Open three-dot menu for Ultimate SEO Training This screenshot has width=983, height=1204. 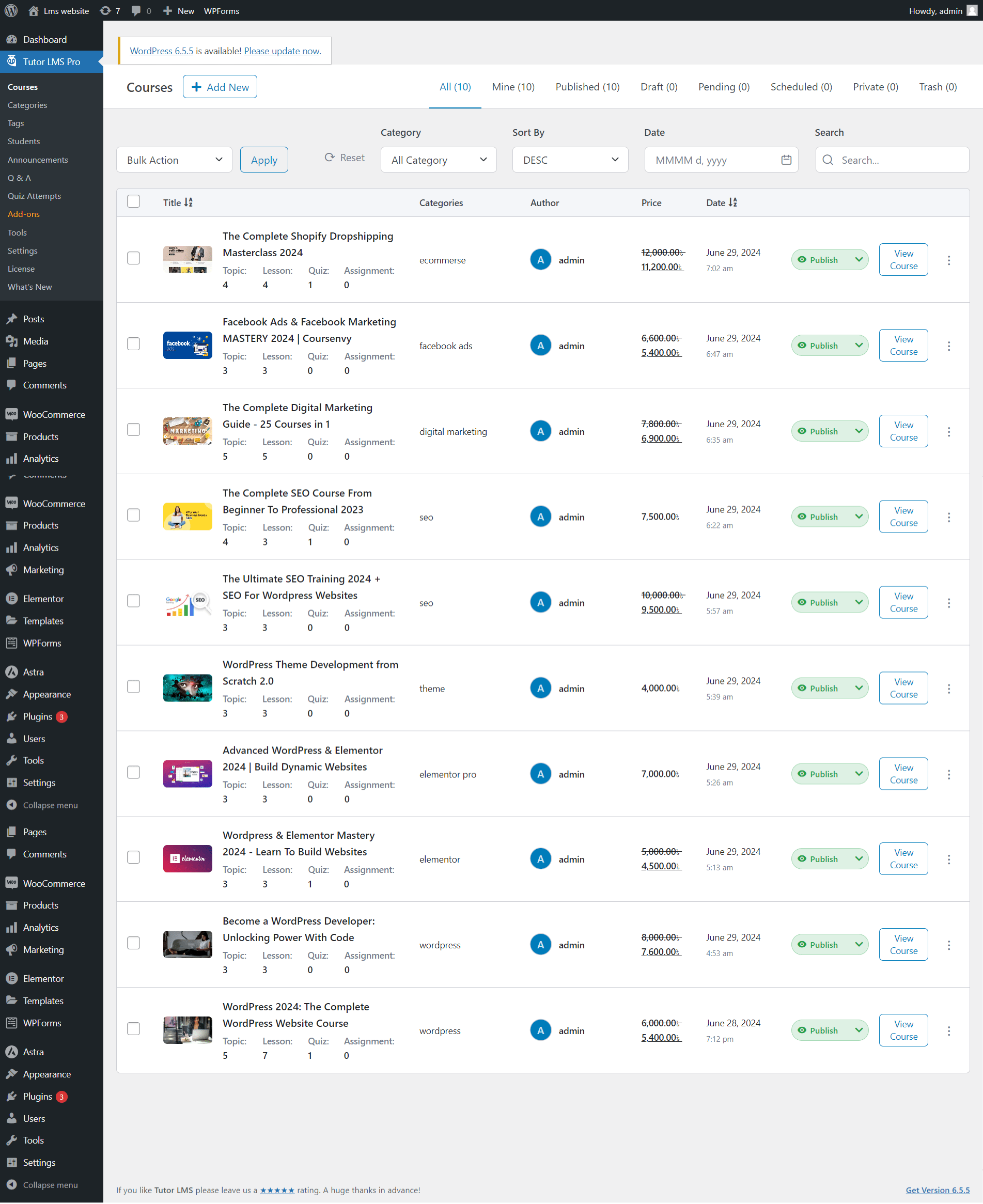[948, 602]
